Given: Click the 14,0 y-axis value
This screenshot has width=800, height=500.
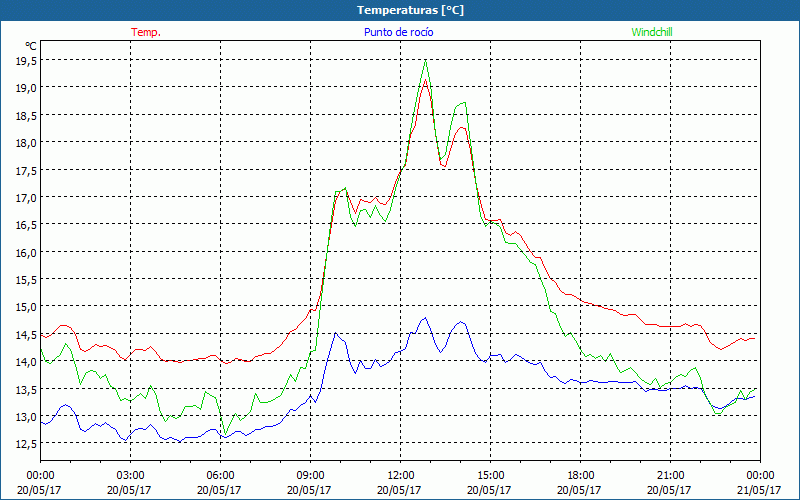Looking at the screenshot, I should (25, 362).
